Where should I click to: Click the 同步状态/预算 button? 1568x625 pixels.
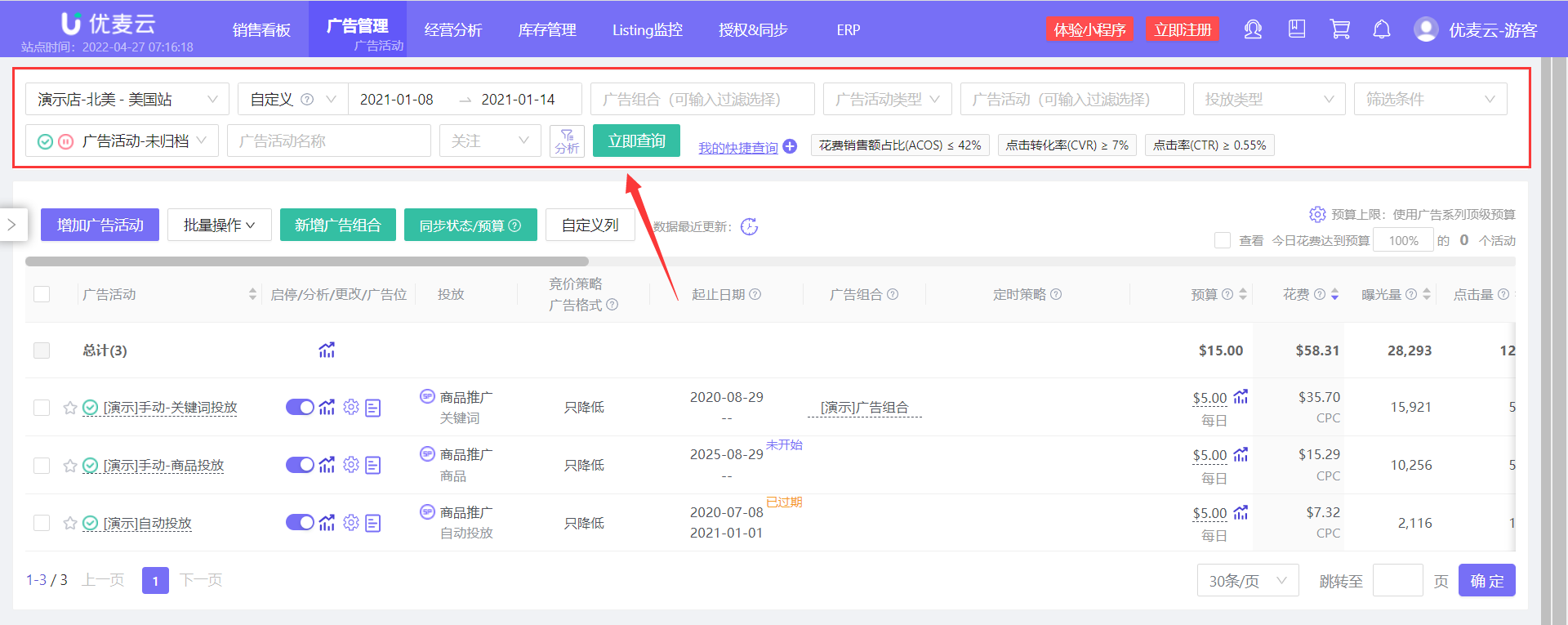point(470,225)
